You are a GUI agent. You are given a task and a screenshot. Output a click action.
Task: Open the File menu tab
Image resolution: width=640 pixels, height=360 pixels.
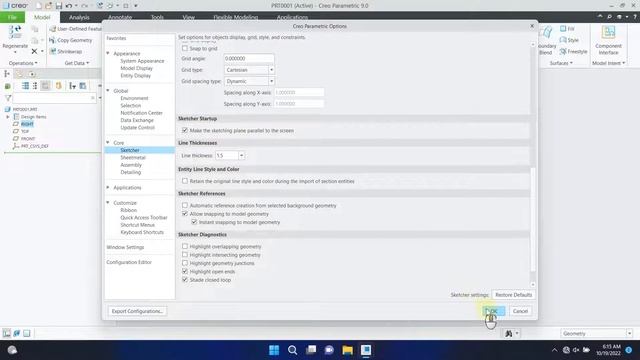pyautogui.click(x=12, y=17)
